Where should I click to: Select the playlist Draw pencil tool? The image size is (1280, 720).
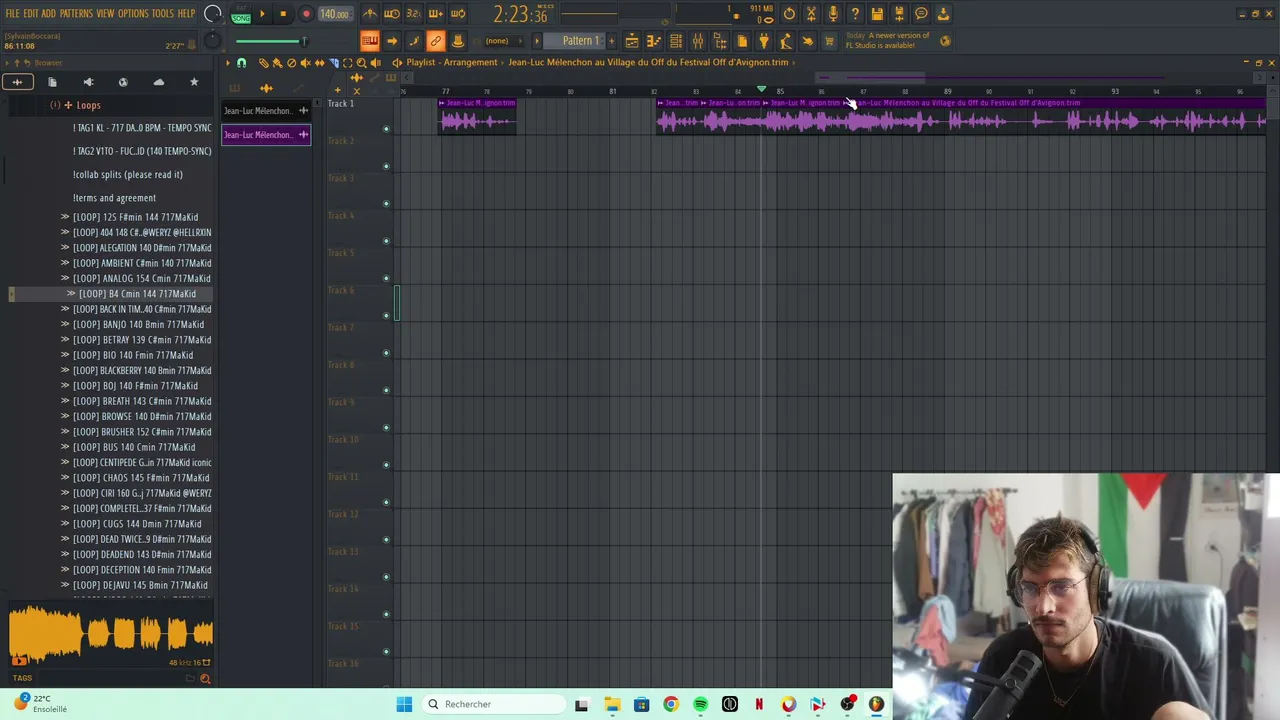[x=264, y=63]
